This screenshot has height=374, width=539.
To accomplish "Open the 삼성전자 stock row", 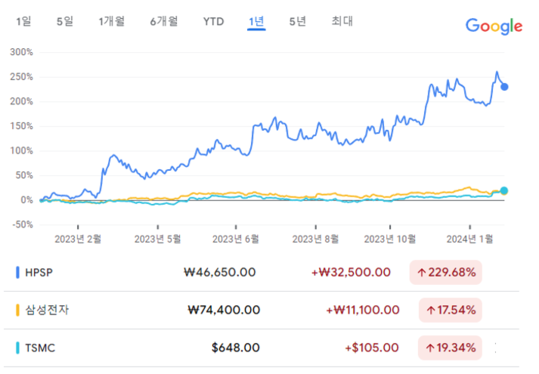I will 261,310.
